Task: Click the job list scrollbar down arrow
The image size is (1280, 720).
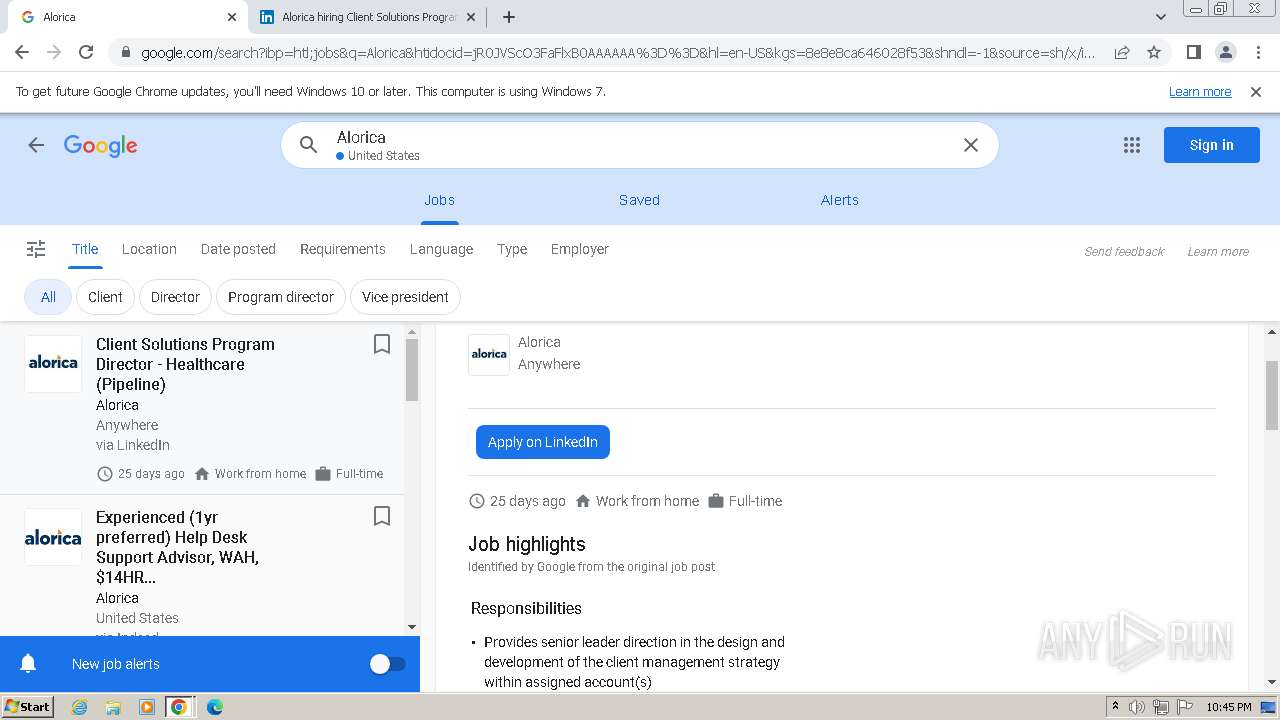Action: click(412, 627)
